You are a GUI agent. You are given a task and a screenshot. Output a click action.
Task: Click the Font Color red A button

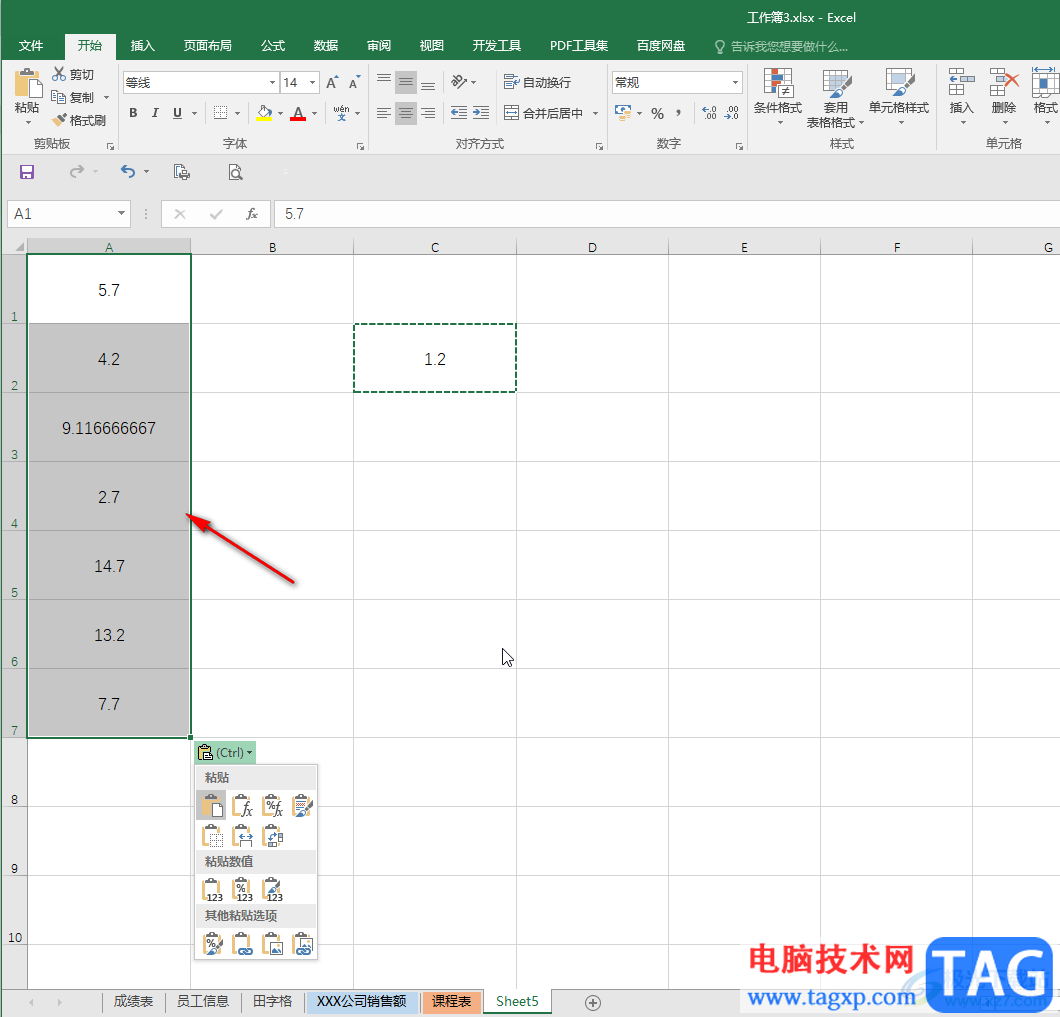(298, 113)
